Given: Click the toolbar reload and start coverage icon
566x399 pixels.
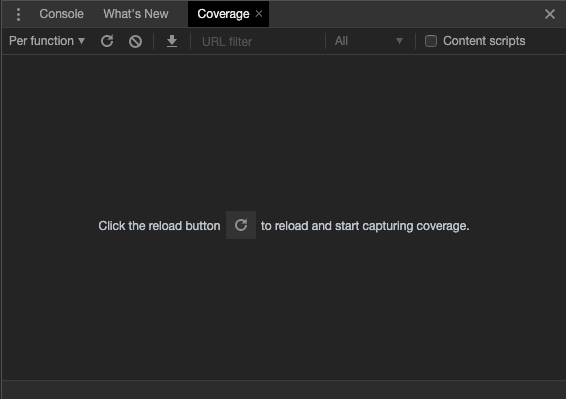Looking at the screenshot, I should point(107,41).
